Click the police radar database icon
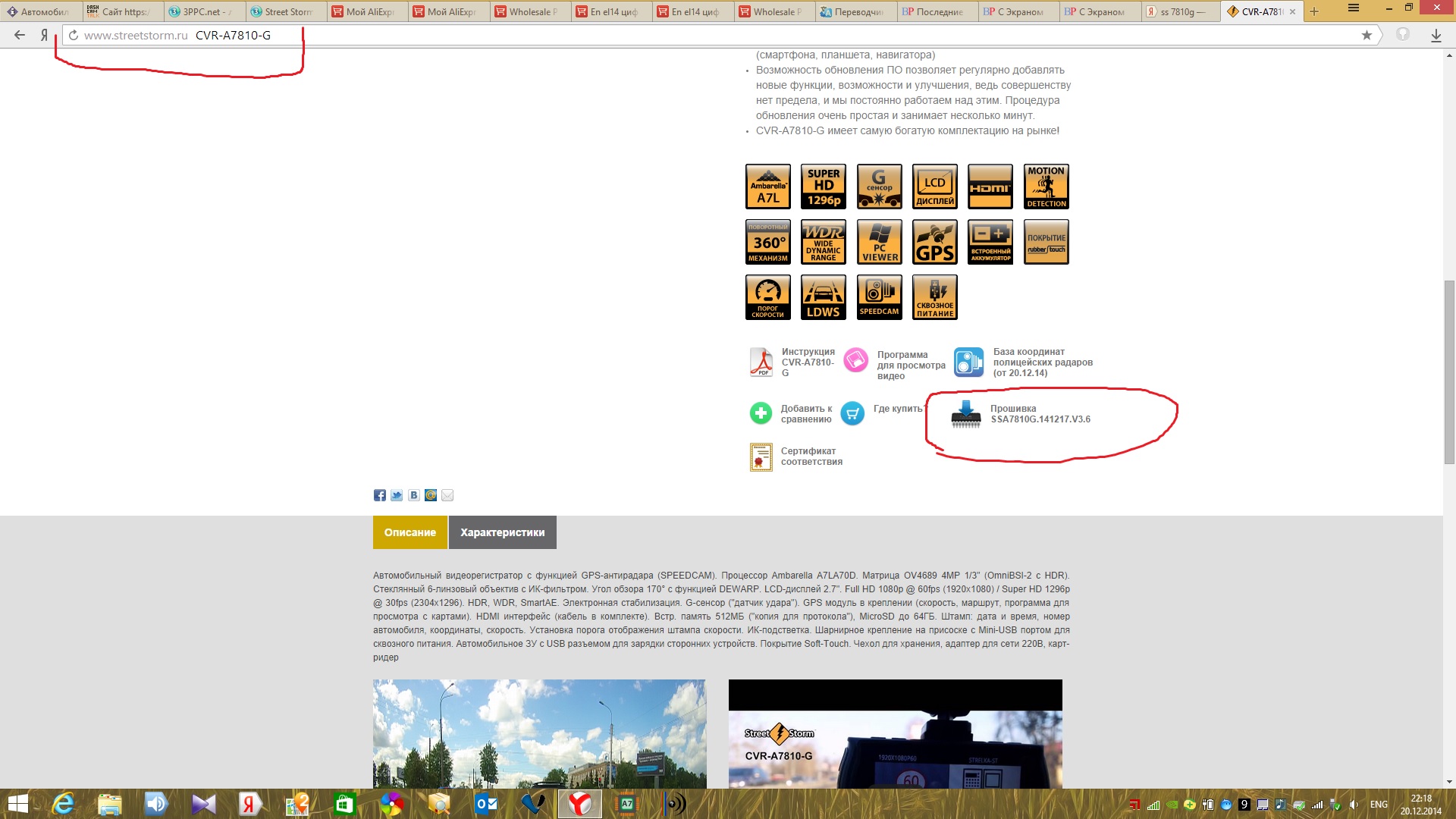The height and width of the screenshot is (819, 1456). [968, 362]
